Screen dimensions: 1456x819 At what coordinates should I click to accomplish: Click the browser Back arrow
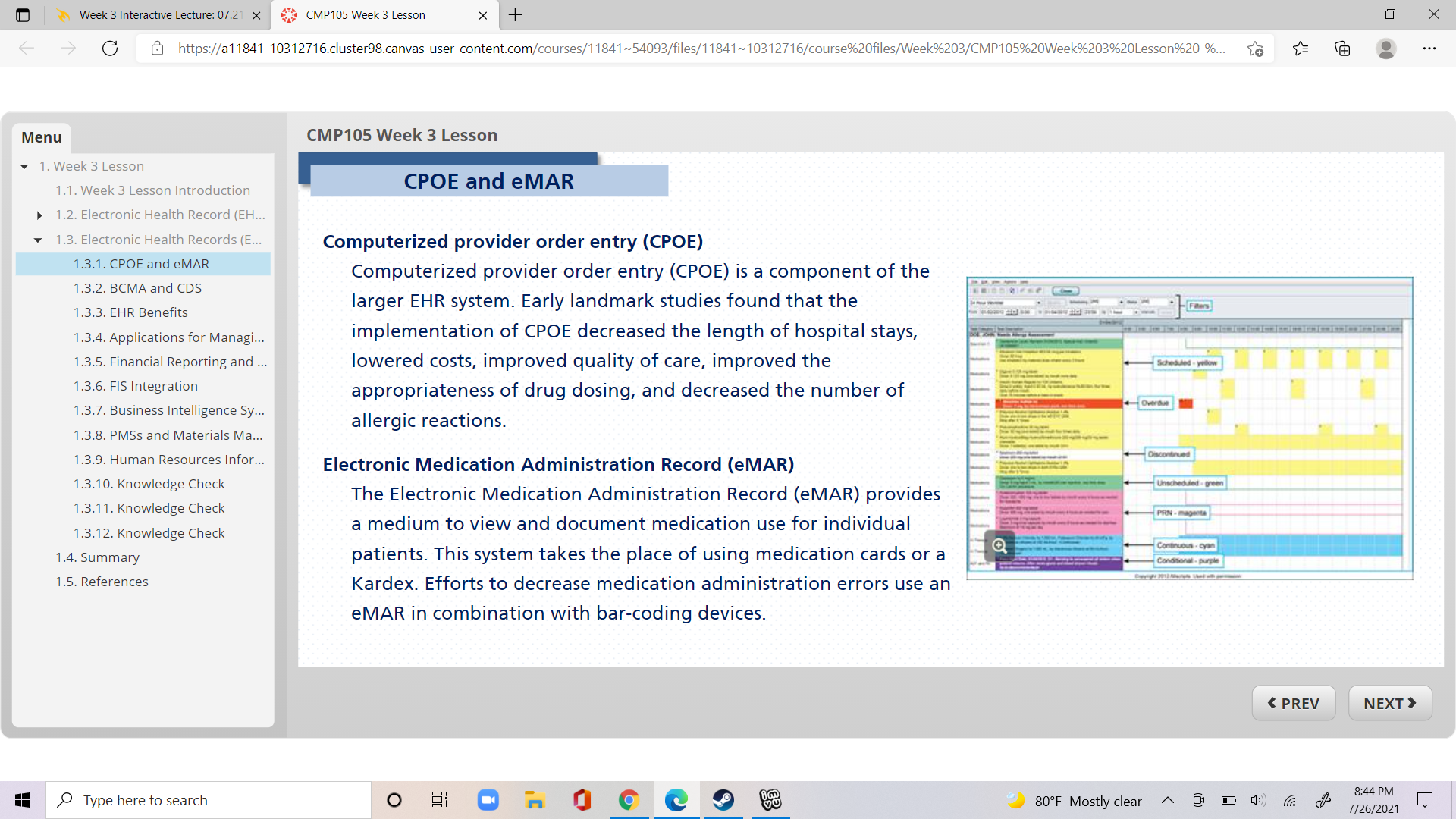(x=27, y=49)
